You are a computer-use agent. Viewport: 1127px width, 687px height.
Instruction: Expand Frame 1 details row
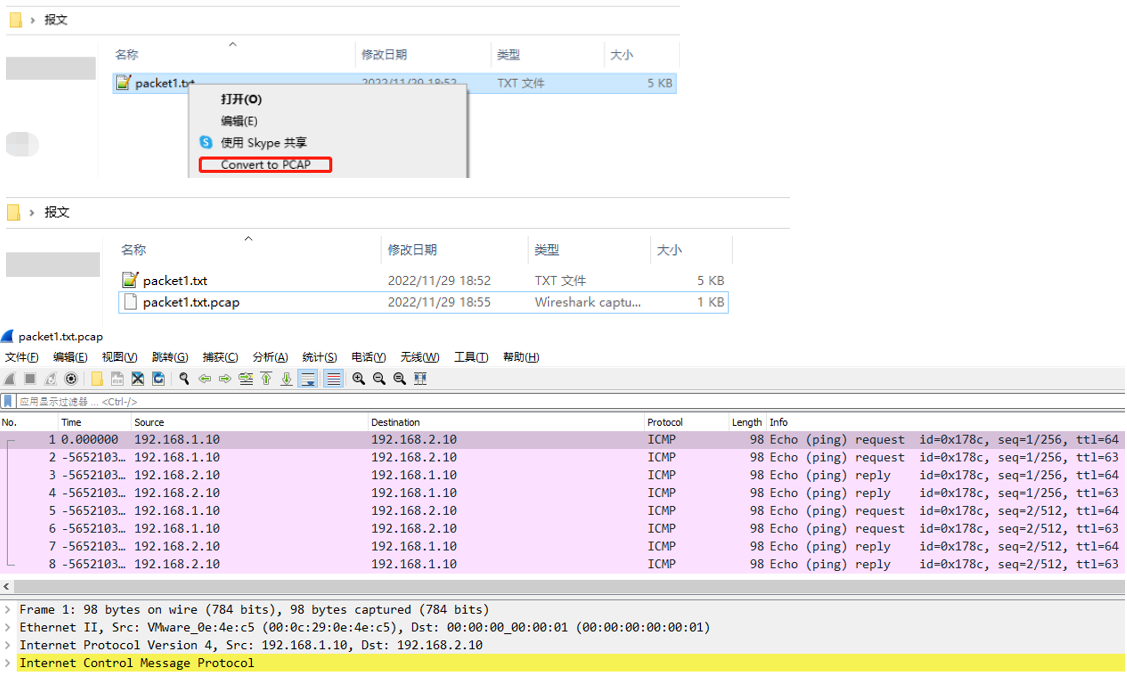click(x=8, y=610)
